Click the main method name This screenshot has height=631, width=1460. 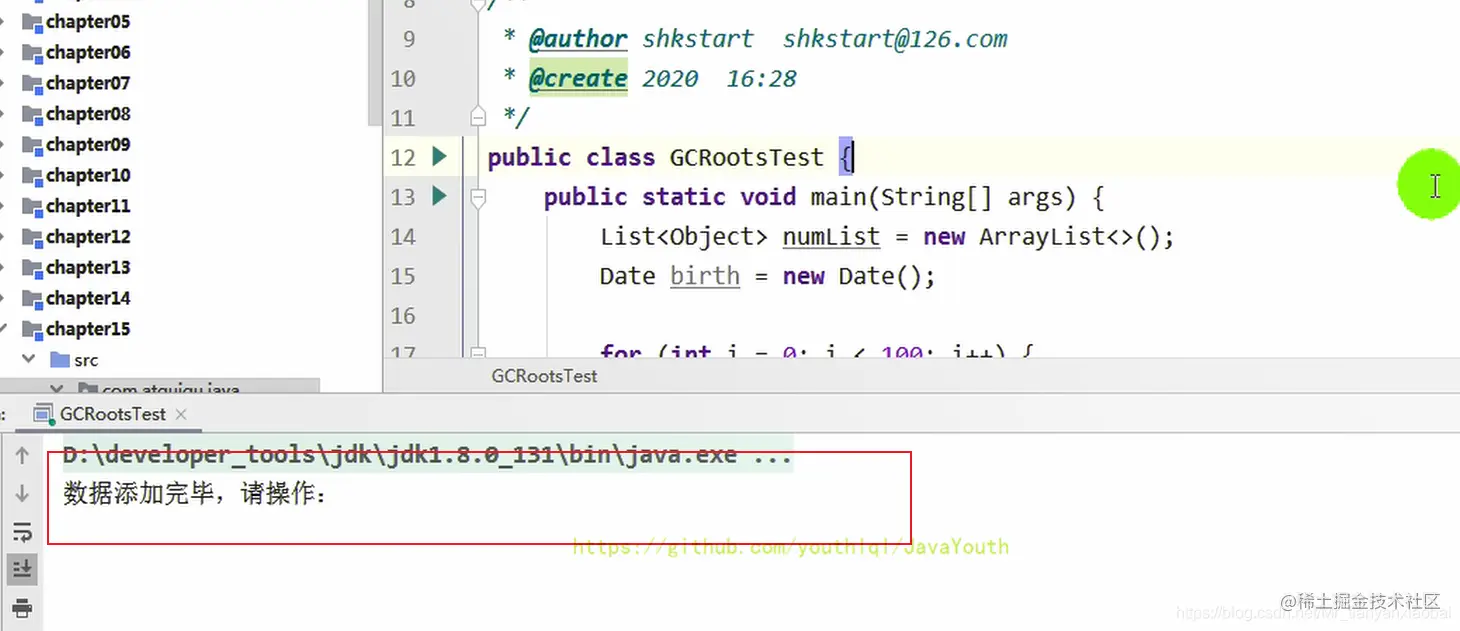(x=838, y=196)
